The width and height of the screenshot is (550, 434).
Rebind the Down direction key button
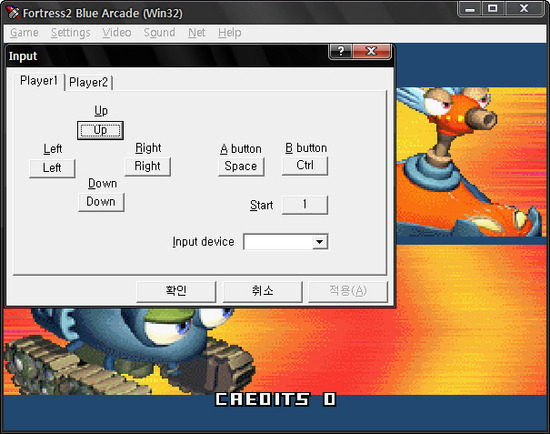101,202
